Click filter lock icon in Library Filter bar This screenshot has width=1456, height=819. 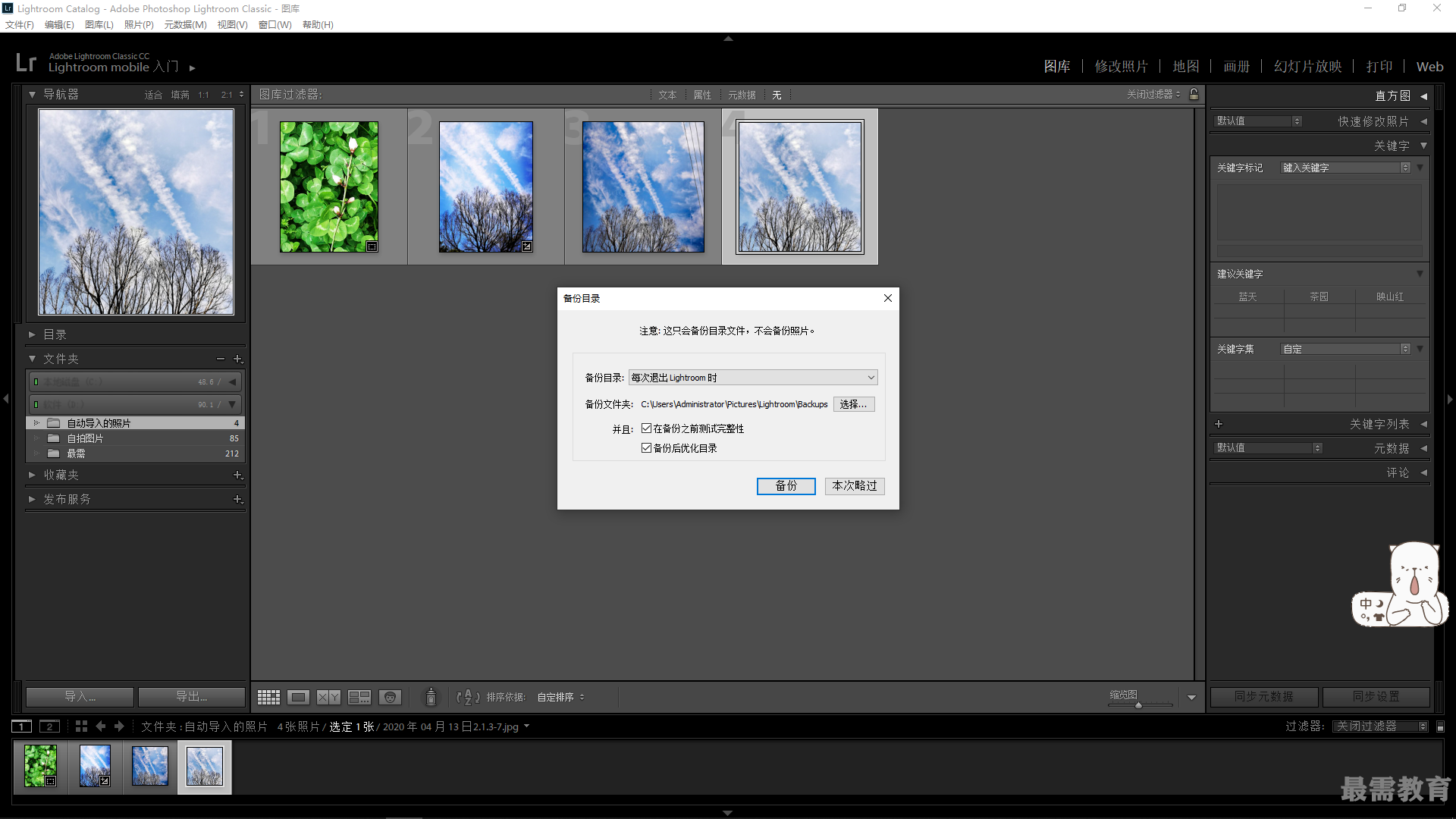pyautogui.click(x=1194, y=94)
